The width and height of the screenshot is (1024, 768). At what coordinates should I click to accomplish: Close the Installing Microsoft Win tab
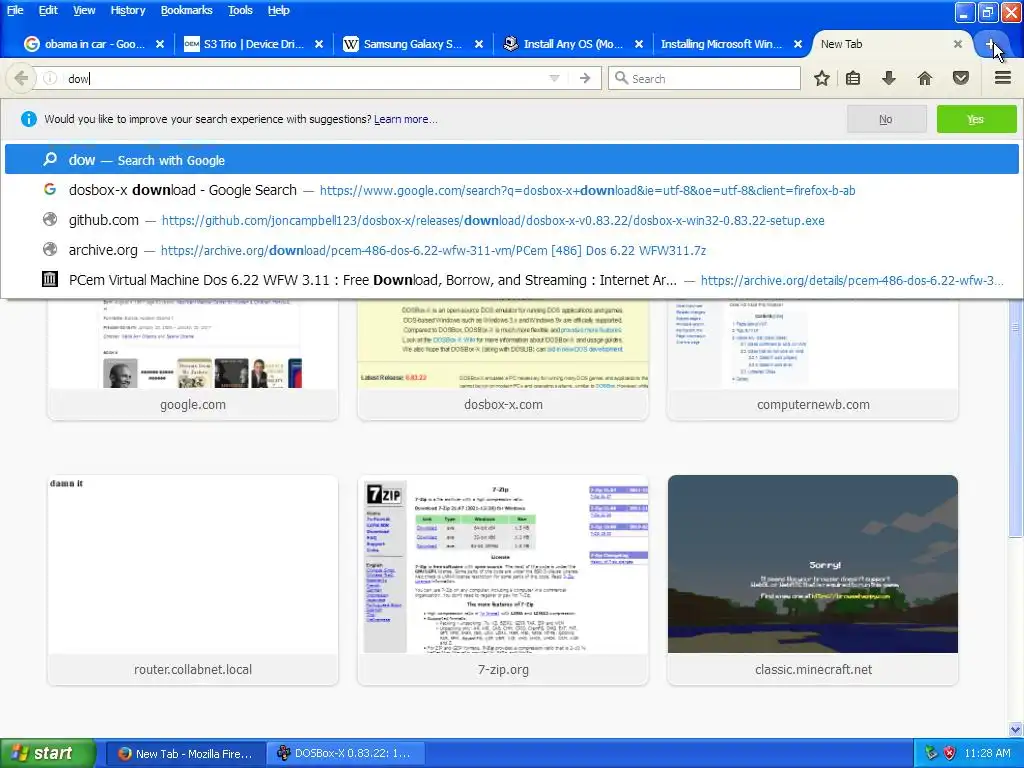coord(798,44)
